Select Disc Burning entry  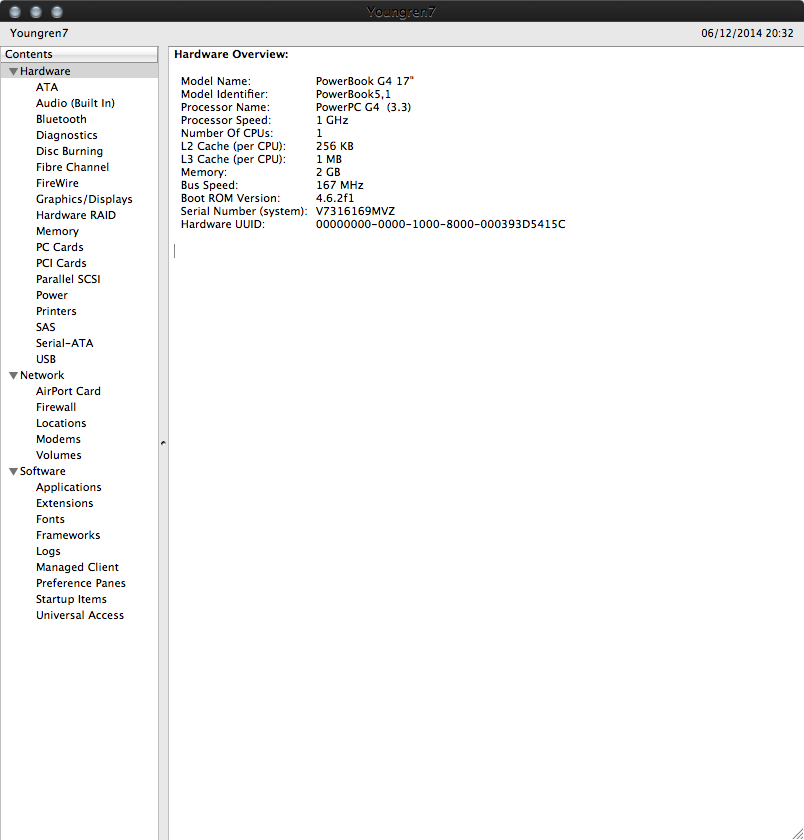[69, 151]
